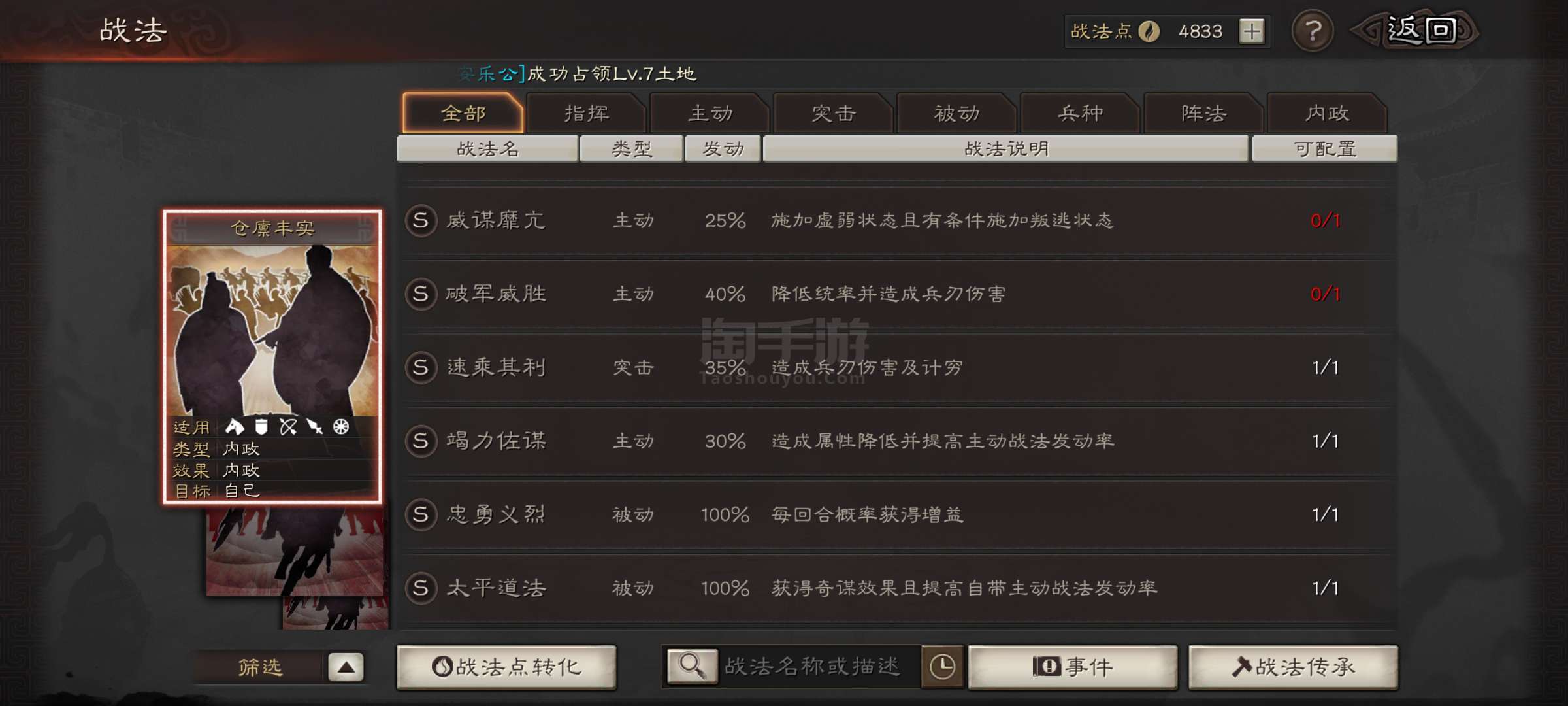
Task: Open the 阵法 tab
Action: pos(1203,113)
